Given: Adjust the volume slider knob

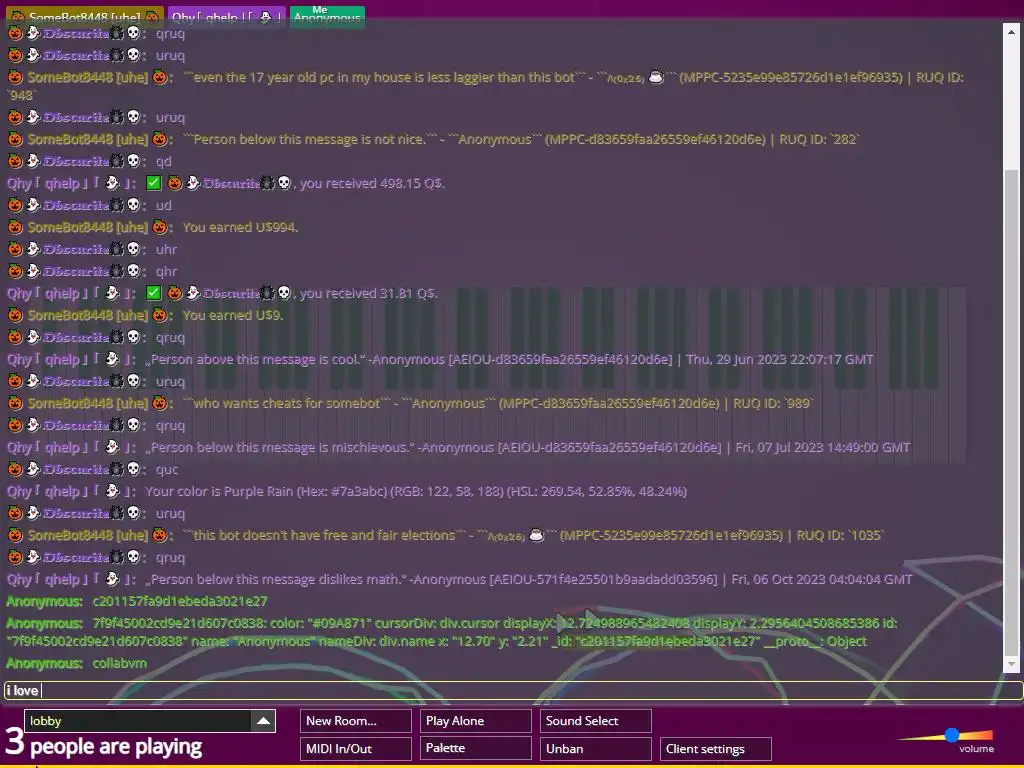Looking at the screenshot, I should tap(952, 735).
